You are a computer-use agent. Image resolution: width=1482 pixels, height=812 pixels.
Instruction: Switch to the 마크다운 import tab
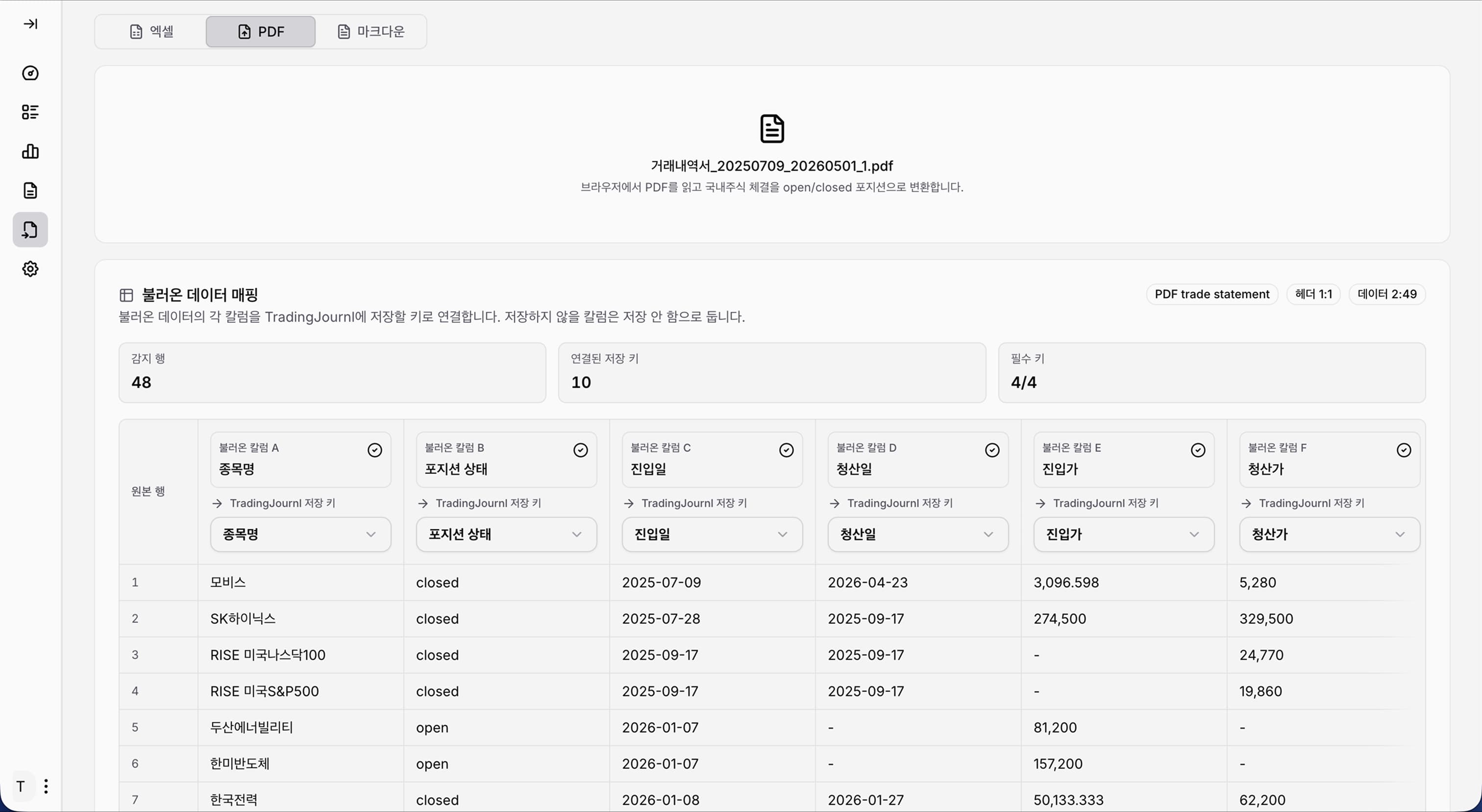371,32
